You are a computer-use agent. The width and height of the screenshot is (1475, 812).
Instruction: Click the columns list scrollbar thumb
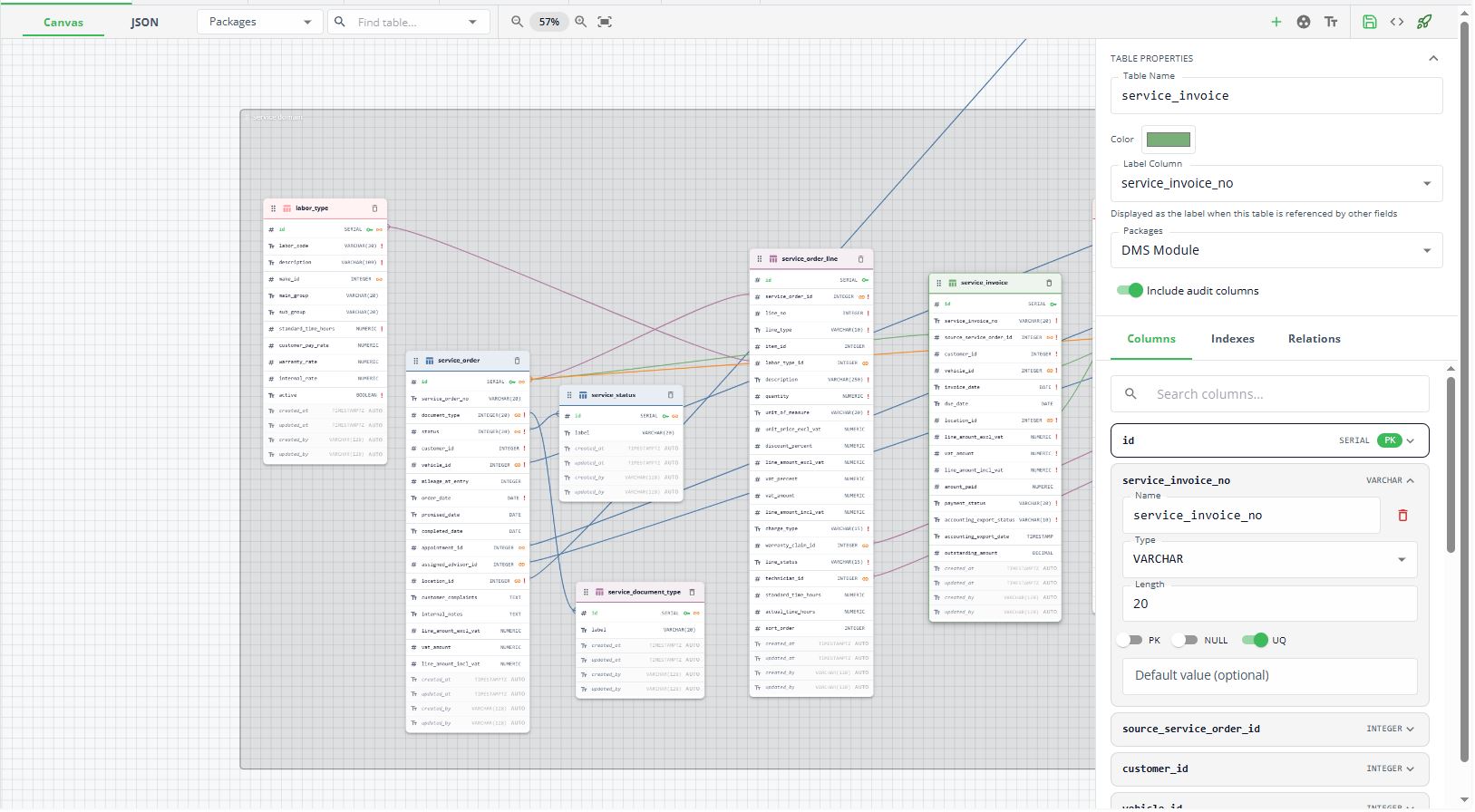click(x=1451, y=464)
